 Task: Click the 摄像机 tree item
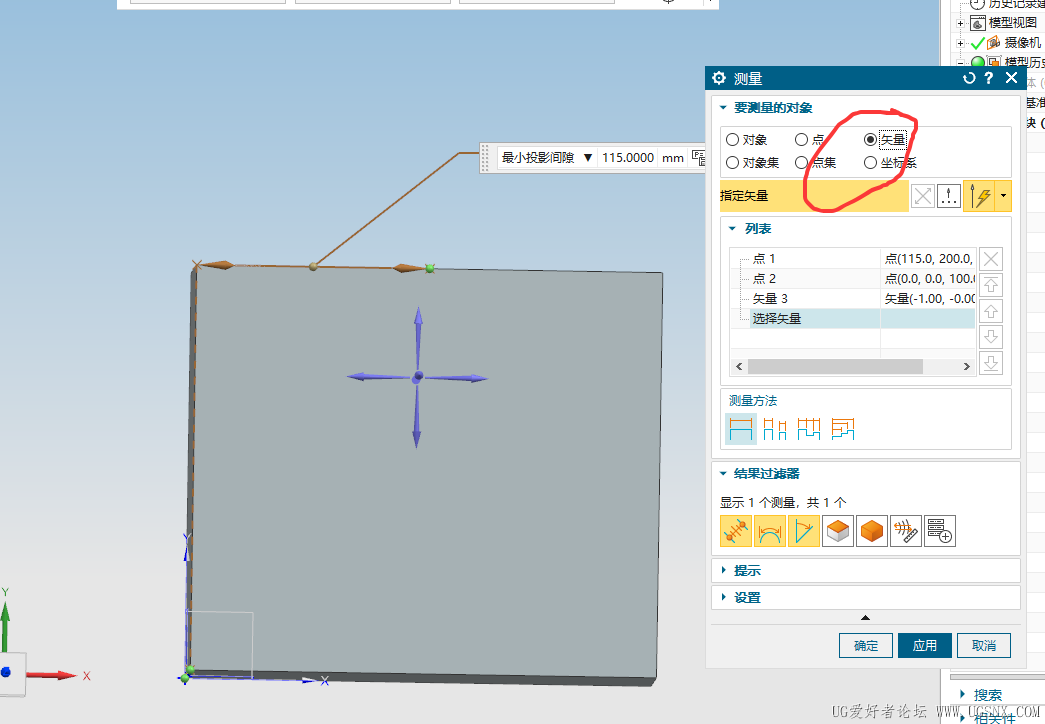1022,43
